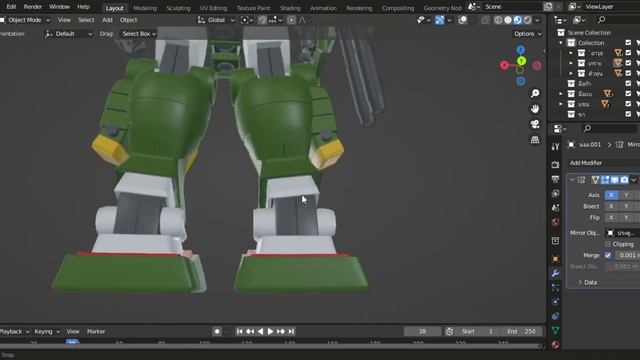Switch to the Shading workspace tab
The image size is (640, 360).
(290, 8)
